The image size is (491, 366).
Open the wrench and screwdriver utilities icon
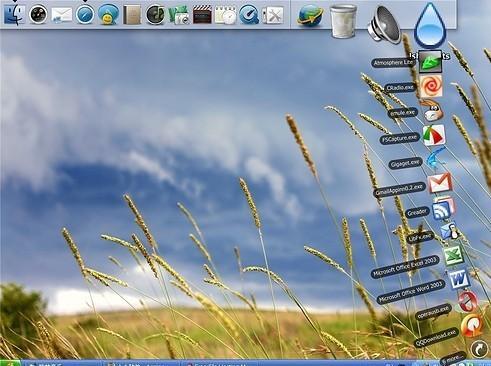273,15
